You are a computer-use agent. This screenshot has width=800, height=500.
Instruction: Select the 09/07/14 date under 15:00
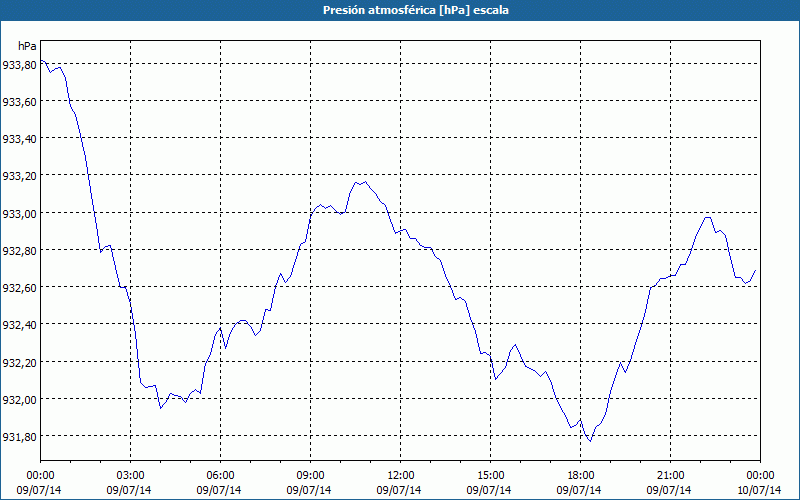click(x=489, y=490)
